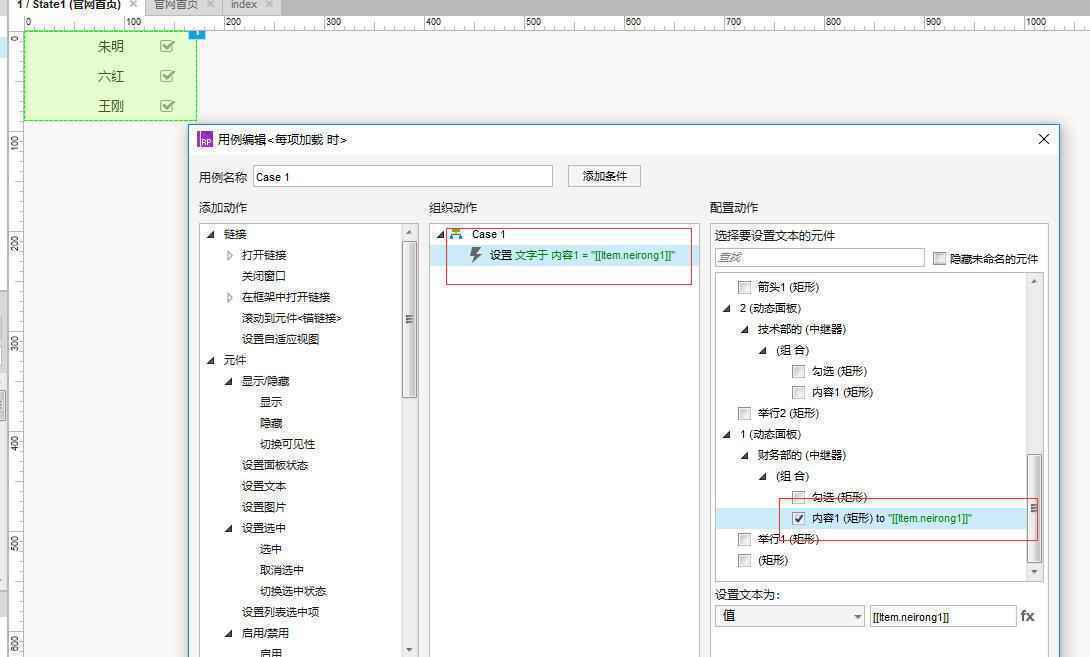
Task: Expand the 打开链接 item
Action: tap(229, 255)
